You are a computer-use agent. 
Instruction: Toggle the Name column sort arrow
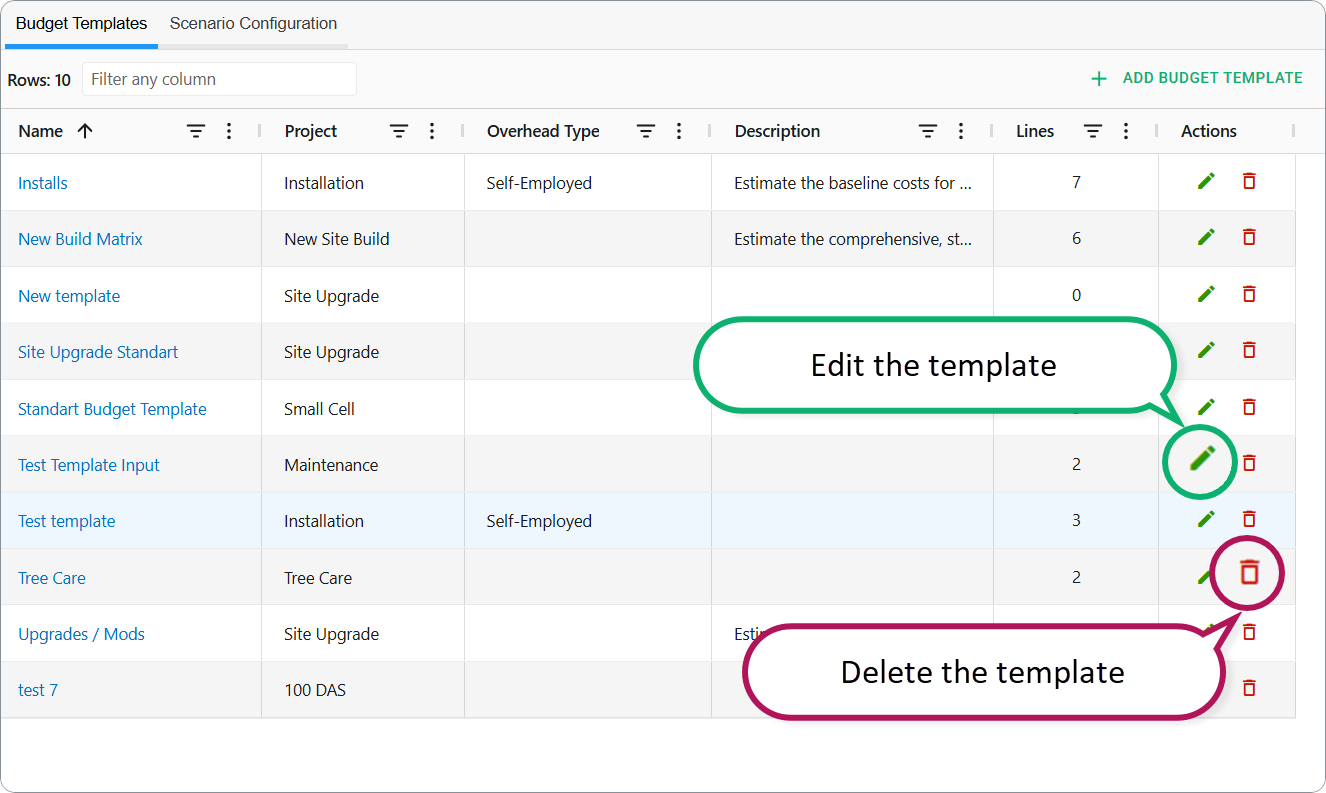85,131
